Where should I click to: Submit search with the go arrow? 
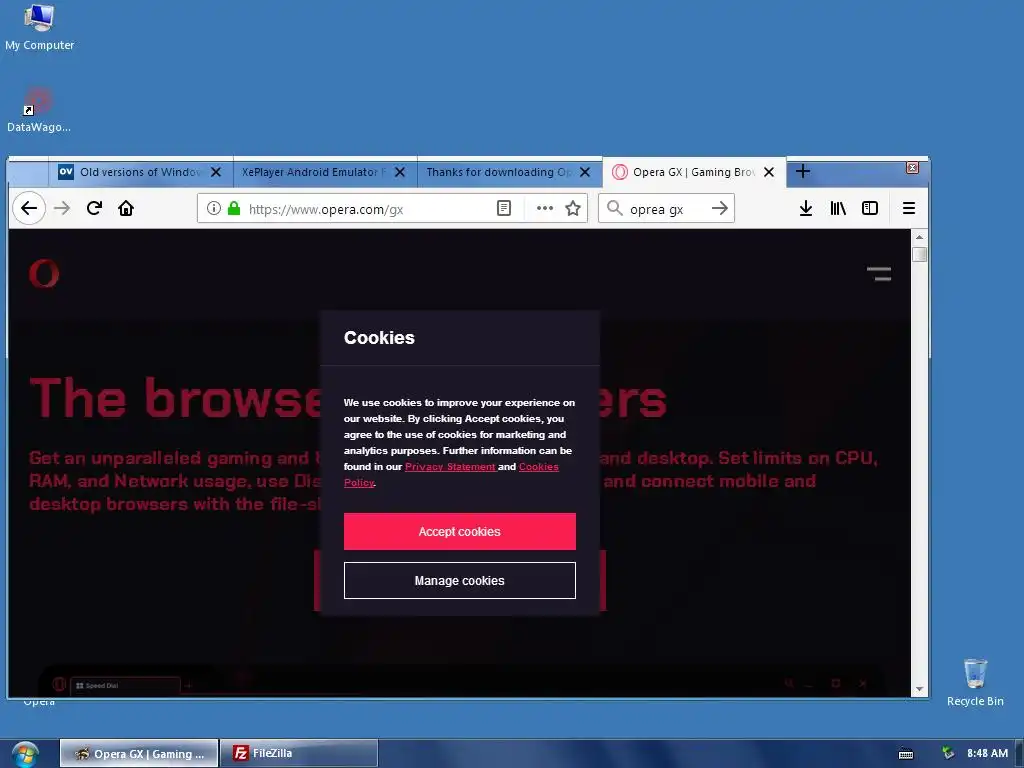(x=720, y=208)
